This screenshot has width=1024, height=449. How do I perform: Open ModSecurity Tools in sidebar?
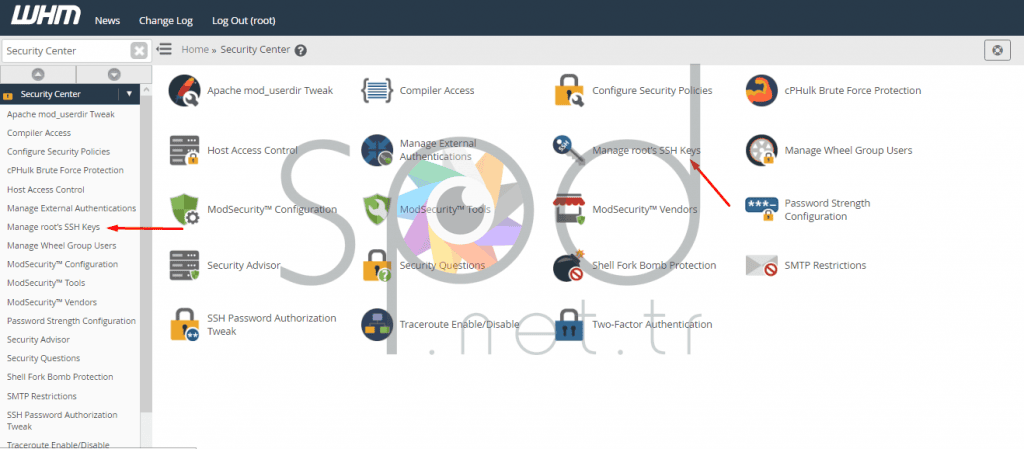click(x=46, y=283)
